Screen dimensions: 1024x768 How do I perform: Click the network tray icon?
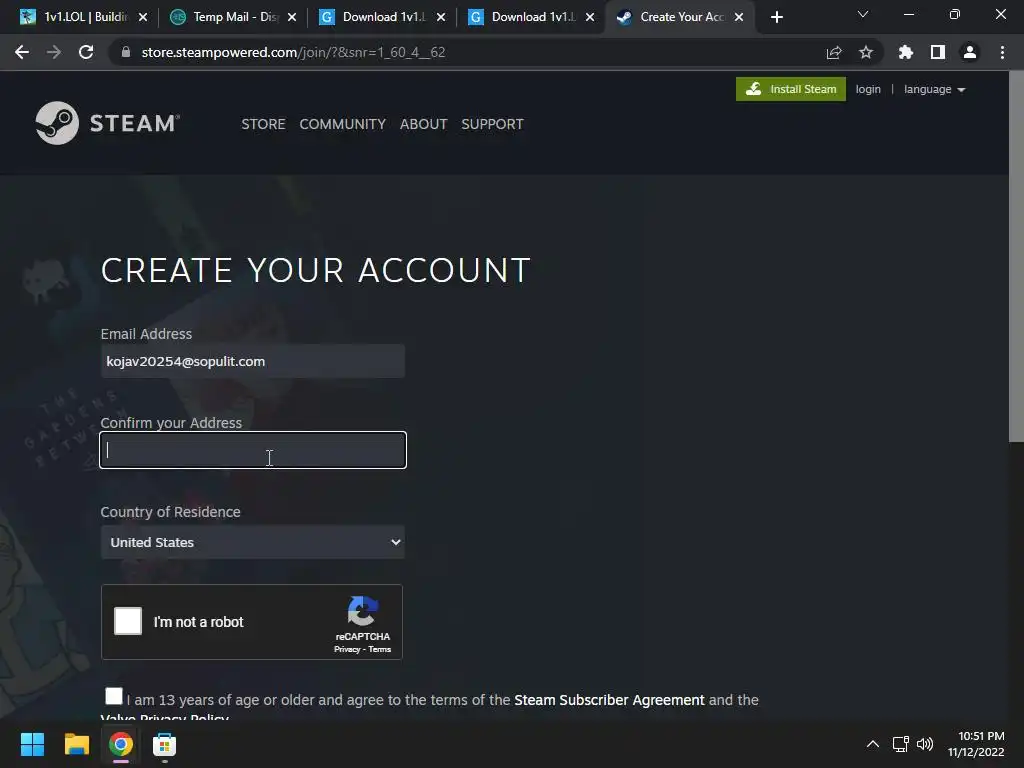(901, 744)
